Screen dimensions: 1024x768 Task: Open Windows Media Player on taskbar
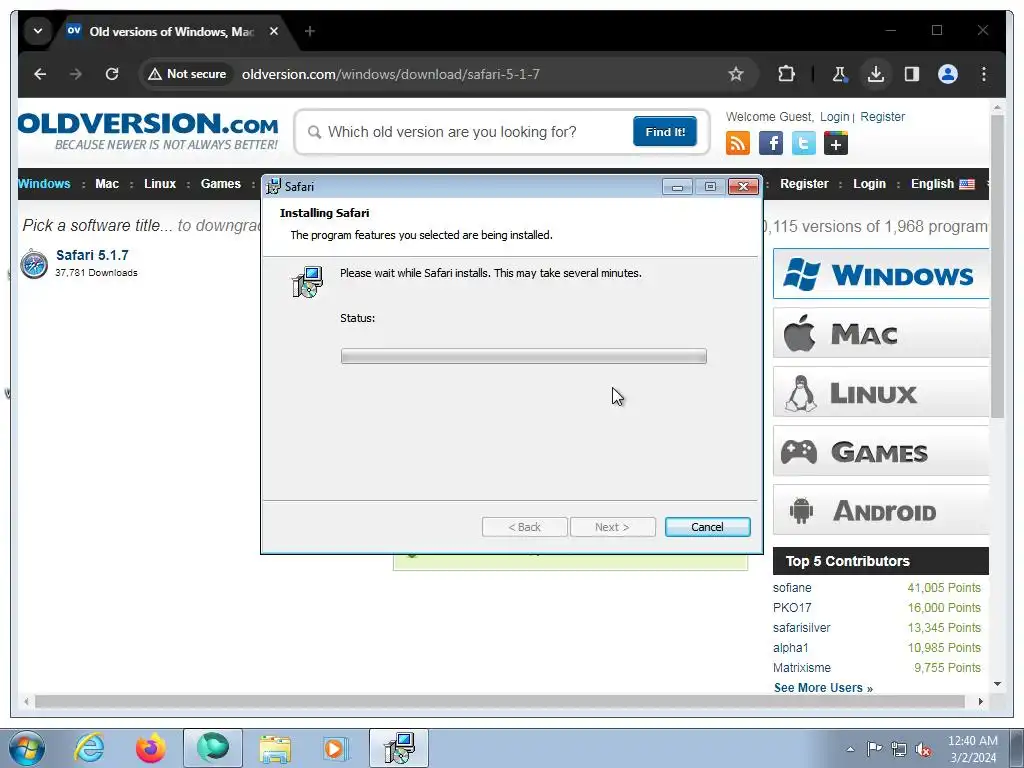(336, 748)
